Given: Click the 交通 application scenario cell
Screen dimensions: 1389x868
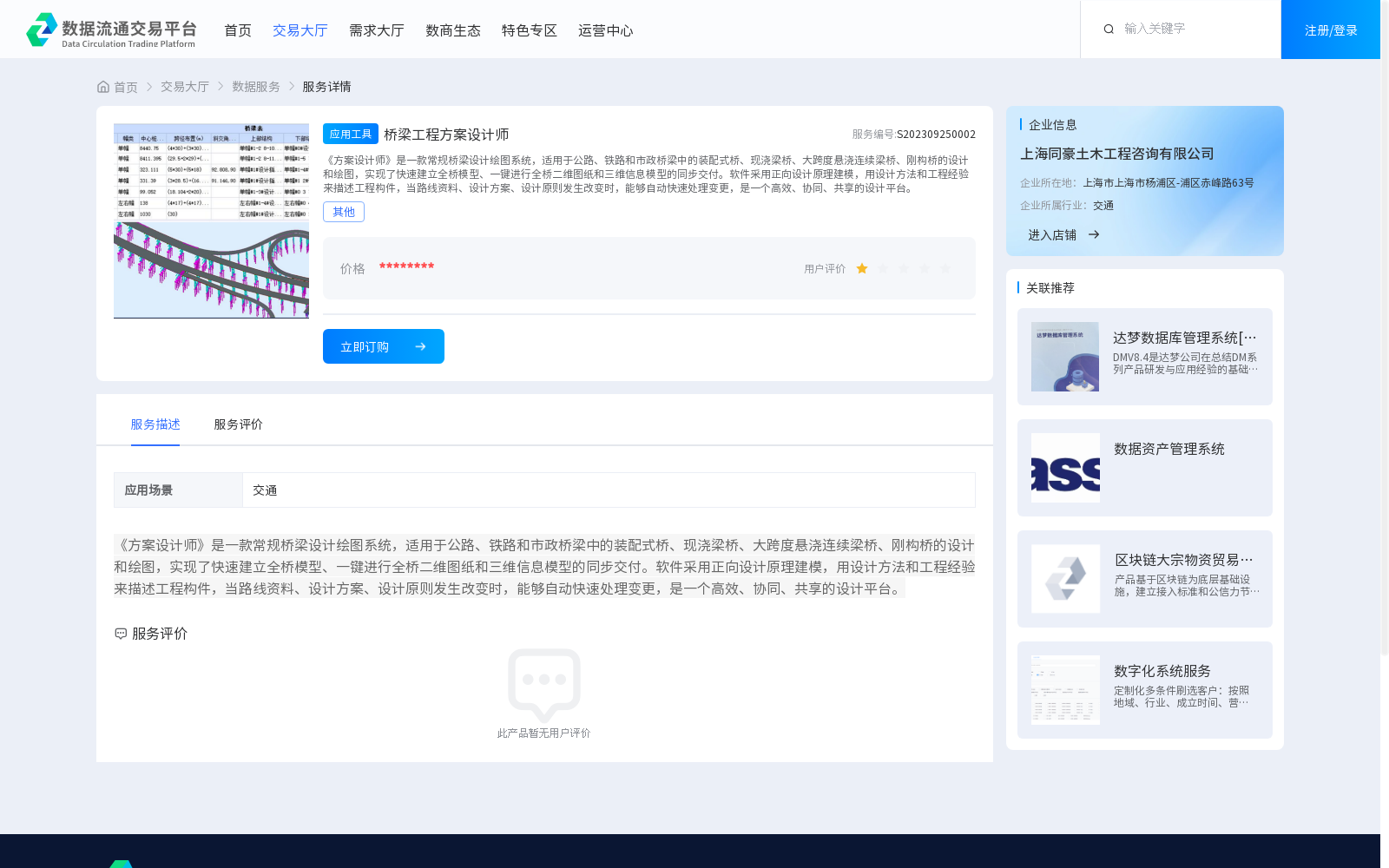Looking at the screenshot, I should pos(609,490).
